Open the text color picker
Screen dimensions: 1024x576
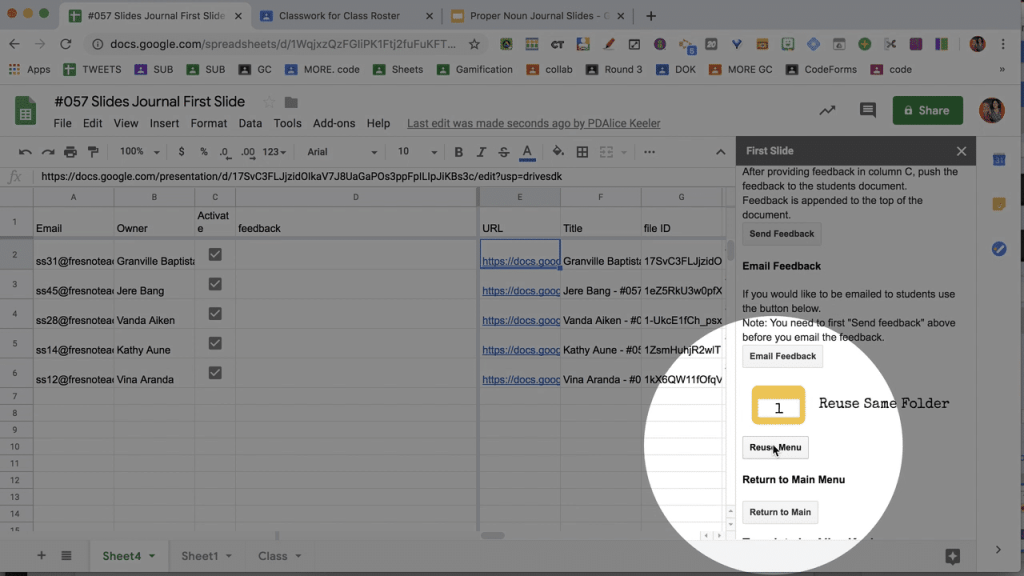coord(527,152)
